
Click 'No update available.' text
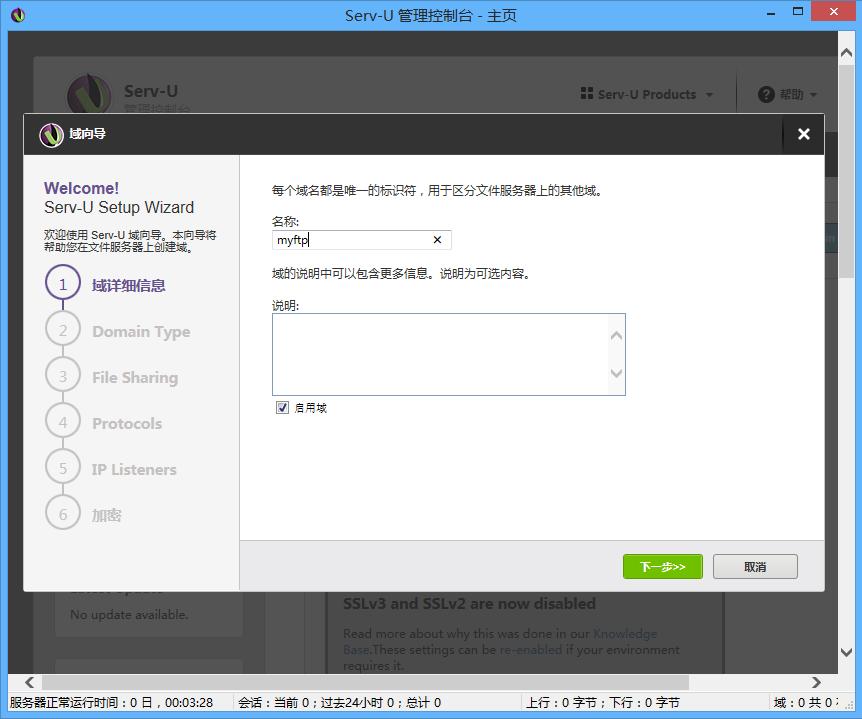(x=129, y=615)
